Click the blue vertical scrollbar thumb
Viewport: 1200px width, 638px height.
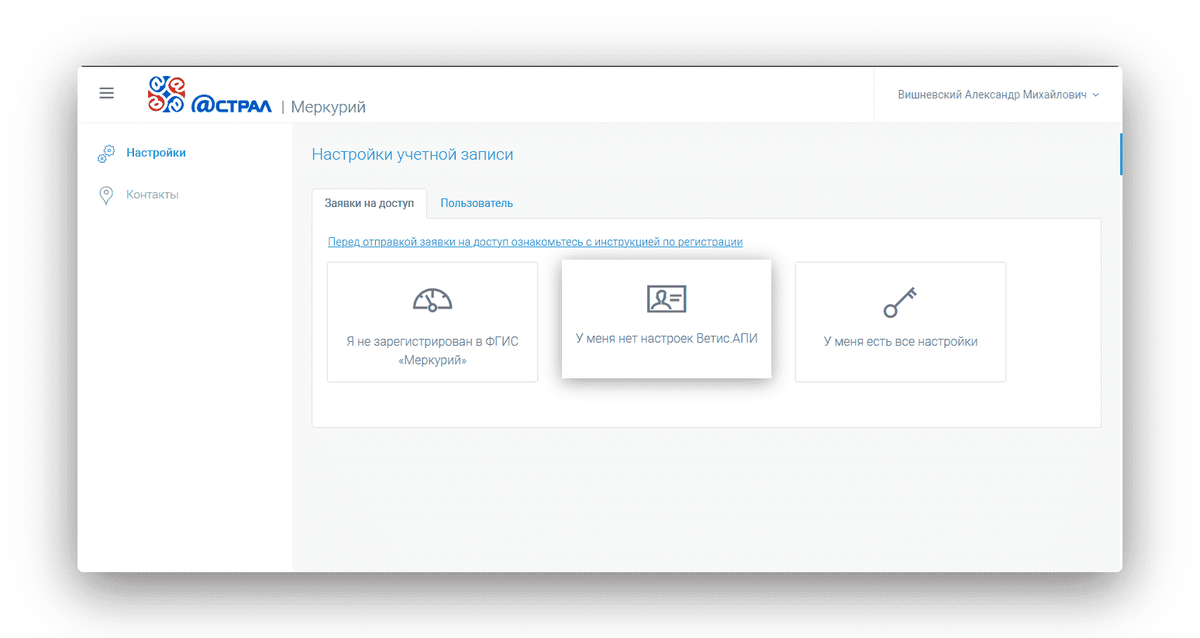pos(1120,154)
